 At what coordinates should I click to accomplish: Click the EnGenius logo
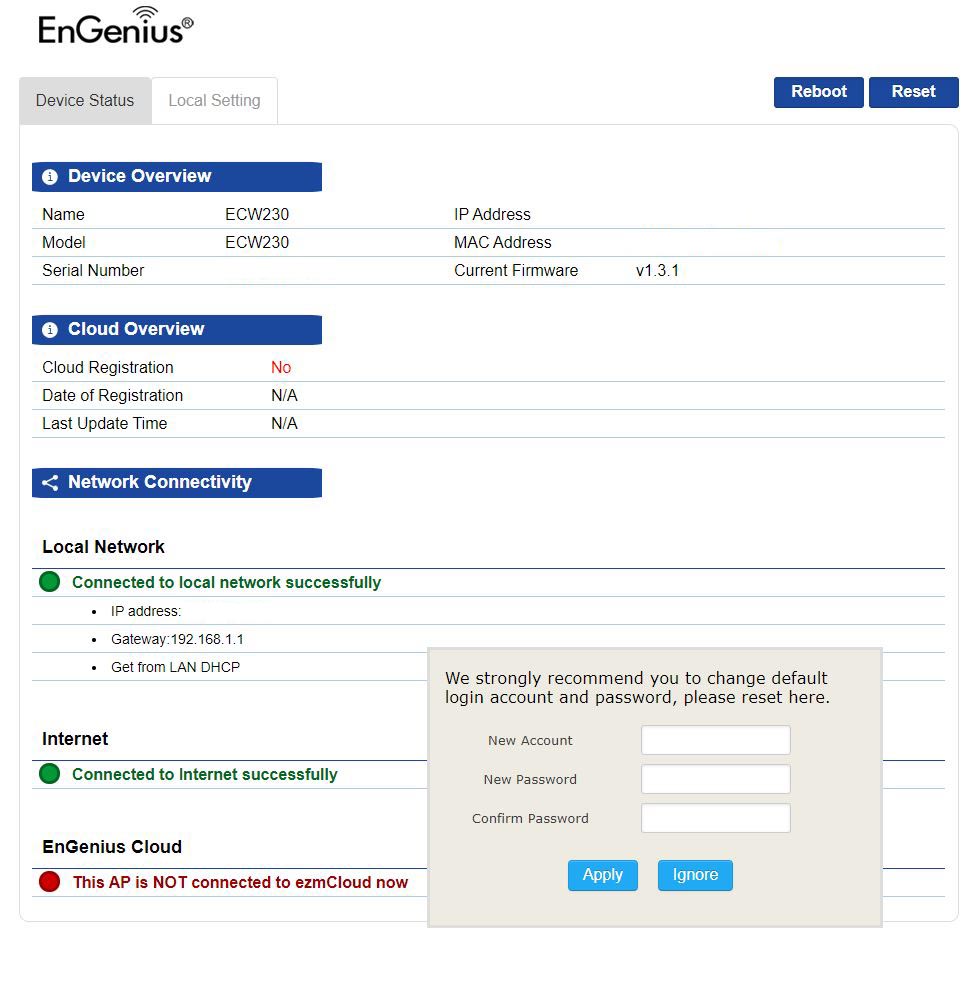(x=115, y=27)
